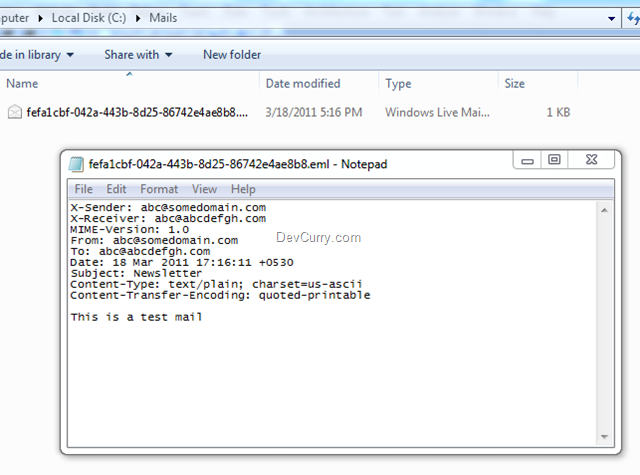
Task: Sort files by the Name column
Action: pos(22,84)
